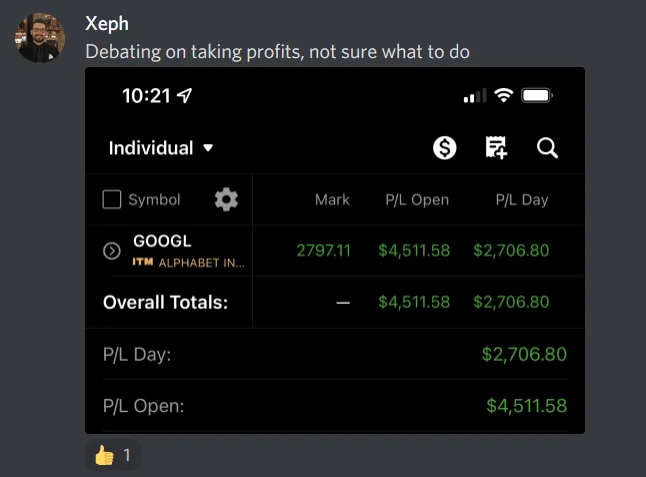This screenshot has width=646, height=477.
Task: Click the Wi-Fi status icon
Action: coord(503,96)
